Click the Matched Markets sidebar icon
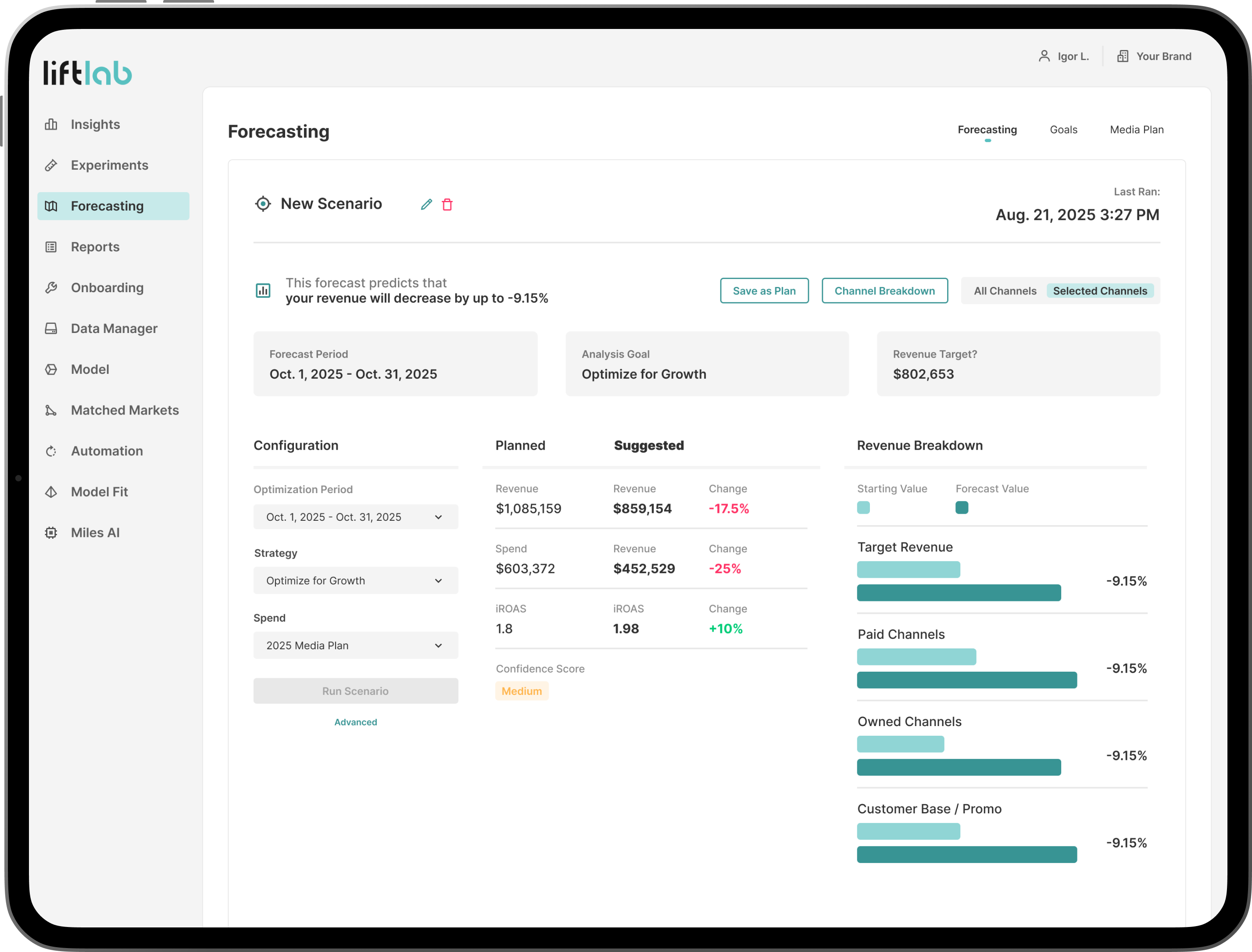This screenshot has width=1252, height=952. tap(51, 410)
